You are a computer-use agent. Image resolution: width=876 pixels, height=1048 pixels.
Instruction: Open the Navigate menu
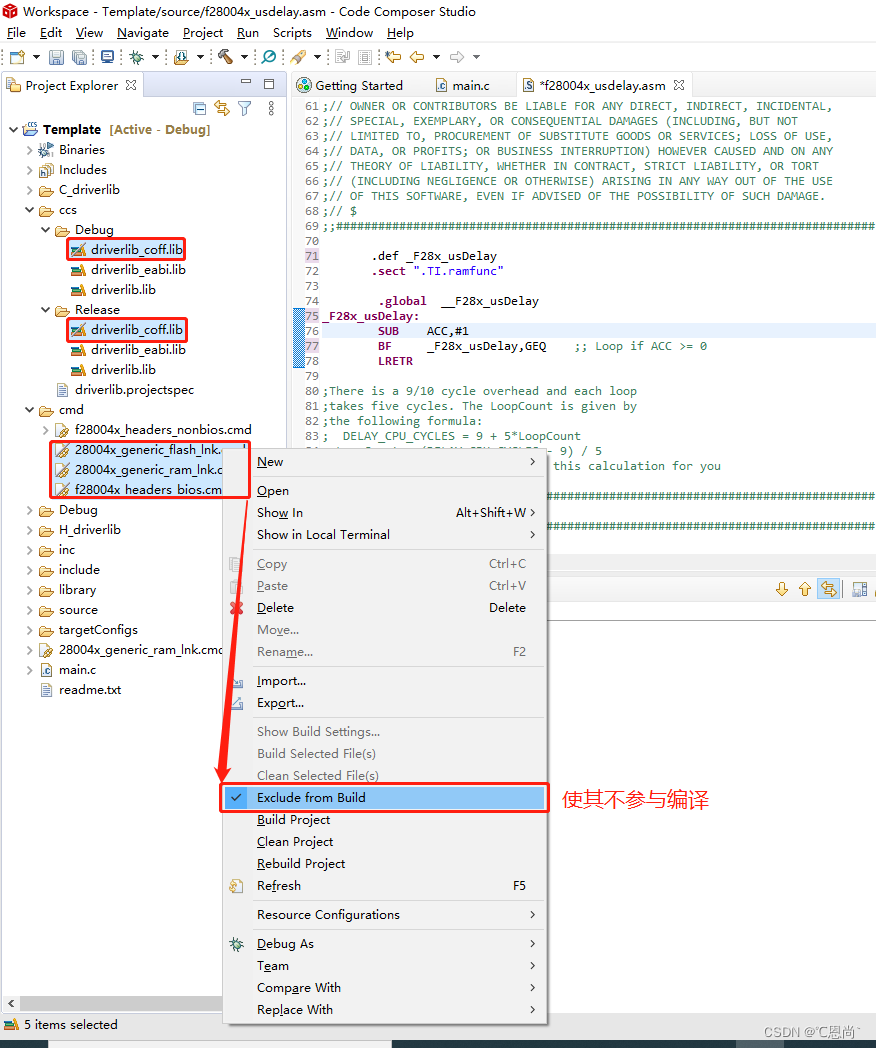[x=143, y=33]
